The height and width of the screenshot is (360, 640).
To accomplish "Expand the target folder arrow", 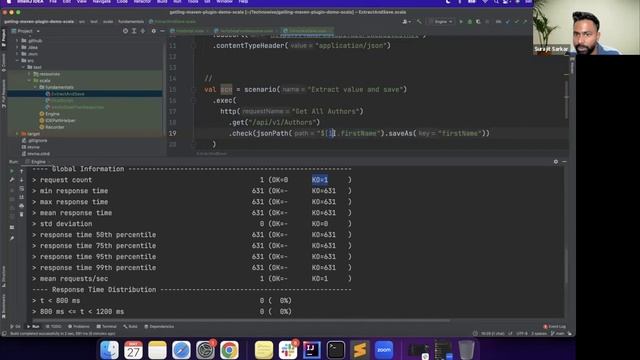I will (18, 134).
